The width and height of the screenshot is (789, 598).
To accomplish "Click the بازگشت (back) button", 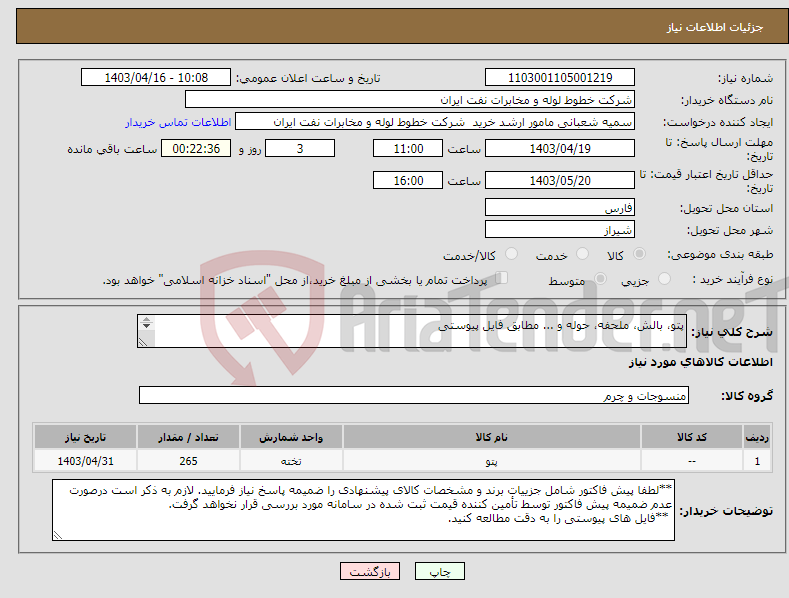I will (370, 572).
